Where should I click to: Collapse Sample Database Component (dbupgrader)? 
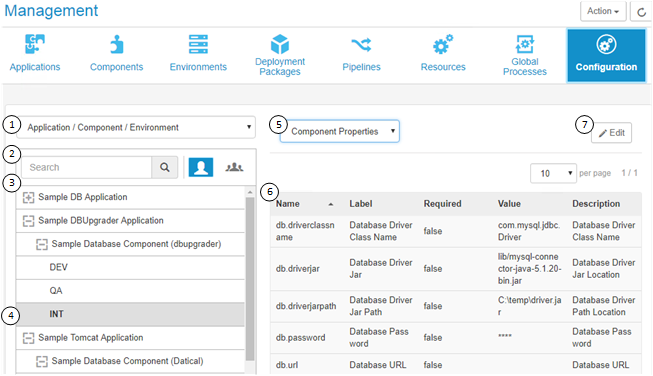42,244
